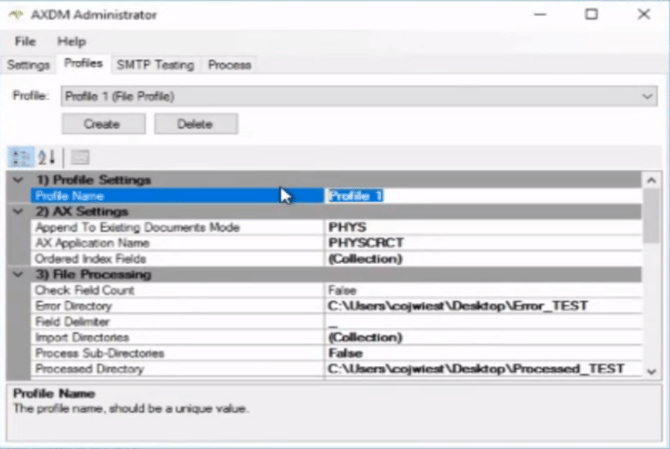The height and width of the screenshot is (449, 670).
Task: Click the Delete profile button
Action: click(x=195, y=124)
